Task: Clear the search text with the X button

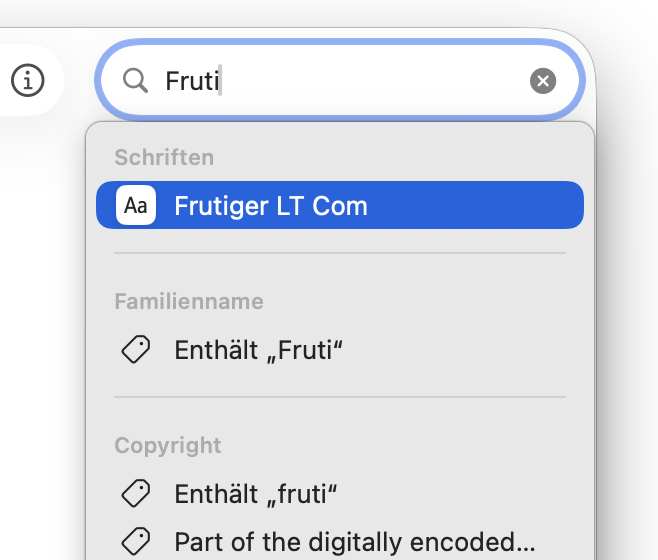Action: tap(542, 81)
